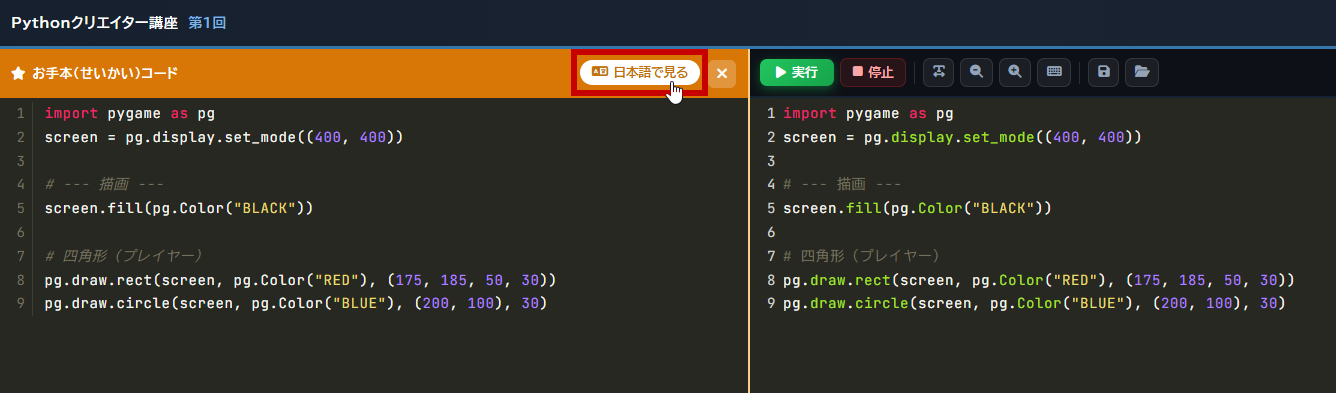Viewport: 1336px width, 393px height.
Task: Click editor comment line # --- 描画 ---
Action: coord(842,184)
